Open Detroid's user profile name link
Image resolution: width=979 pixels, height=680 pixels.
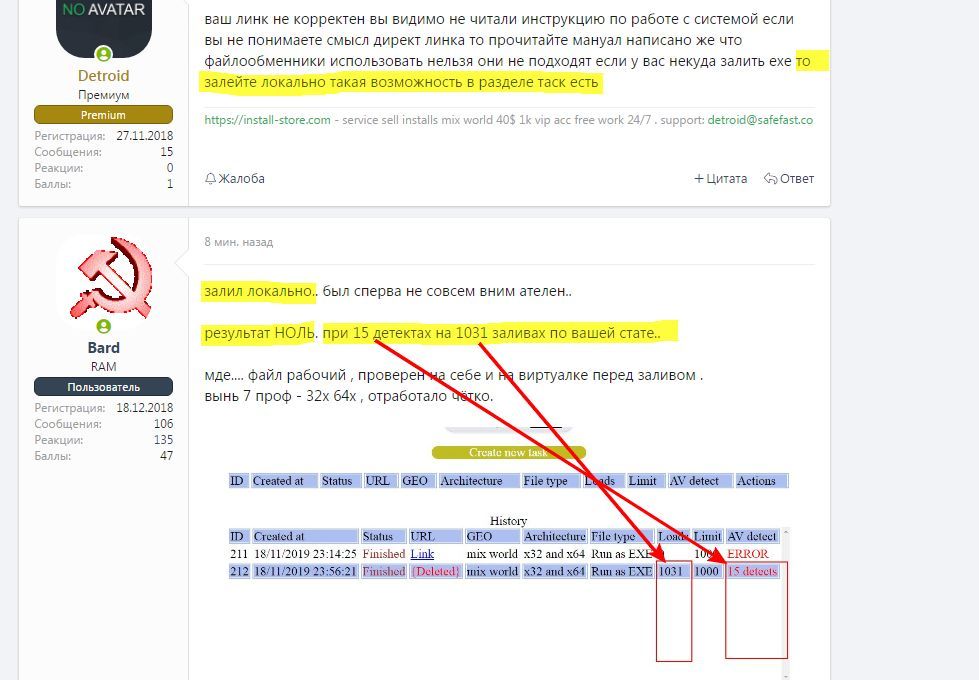coord(103,76)
